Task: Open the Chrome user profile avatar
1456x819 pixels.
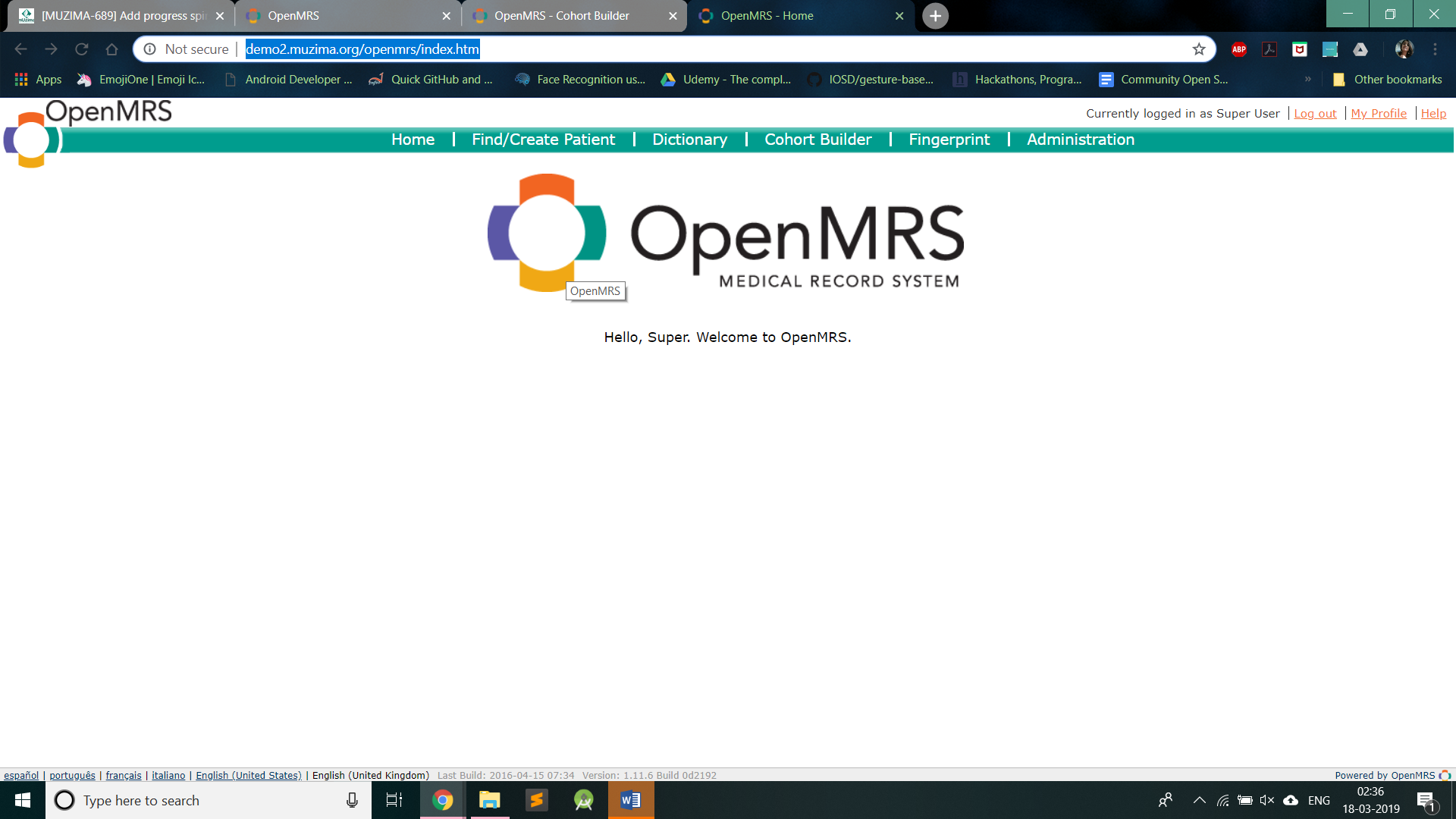Action: click(1404, 49)
